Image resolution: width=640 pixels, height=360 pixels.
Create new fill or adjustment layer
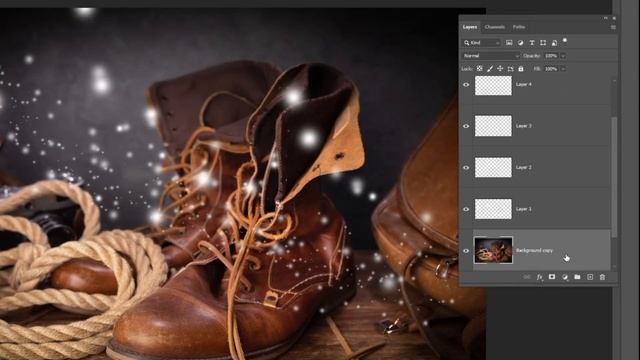(564, 277)
